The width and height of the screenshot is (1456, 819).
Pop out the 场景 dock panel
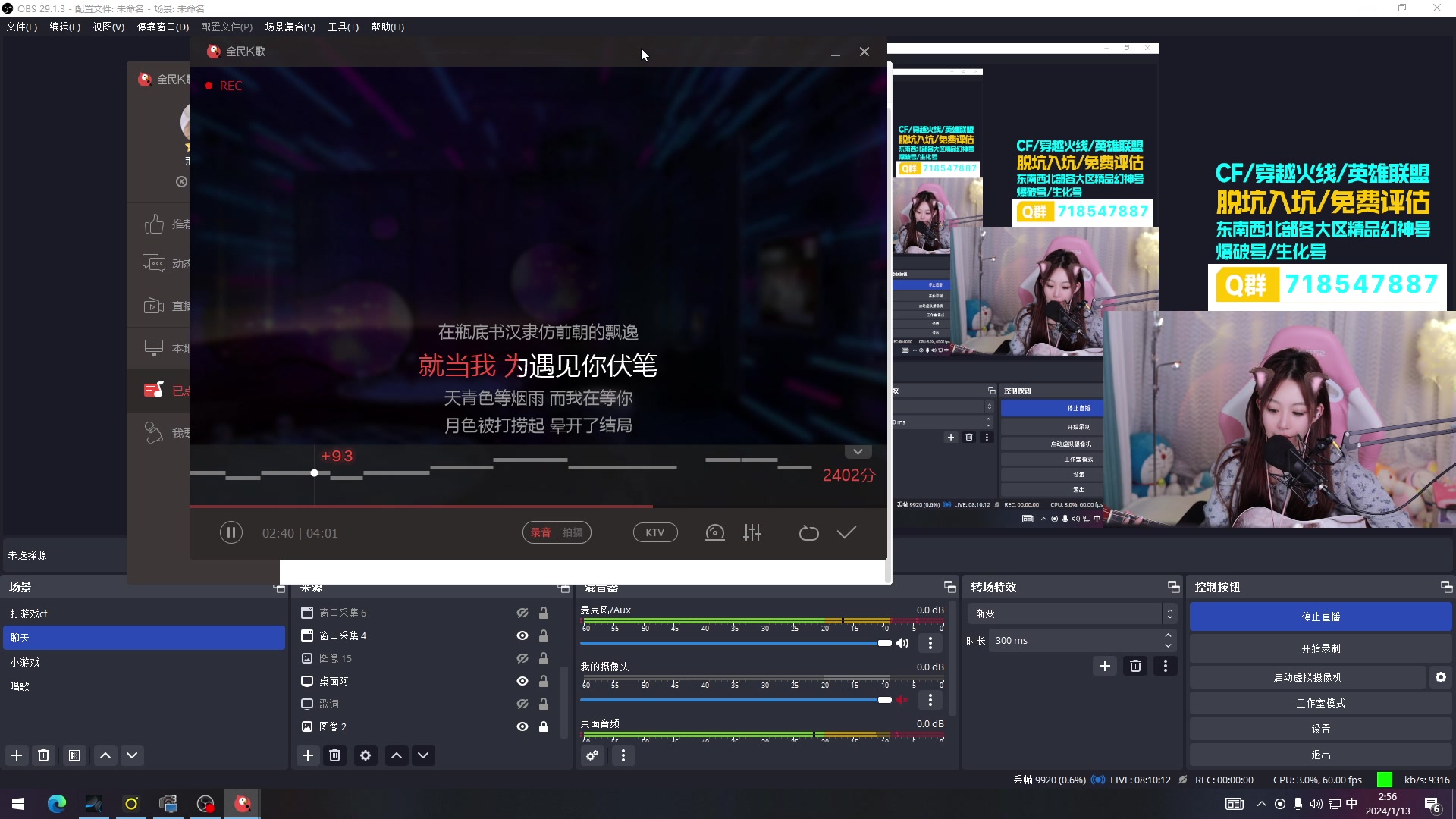(x=279, y=588)
